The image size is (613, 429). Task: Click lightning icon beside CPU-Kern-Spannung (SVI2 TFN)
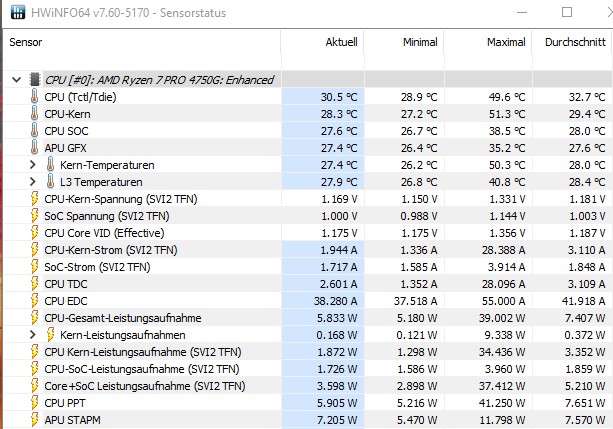(x=34, y=199)
